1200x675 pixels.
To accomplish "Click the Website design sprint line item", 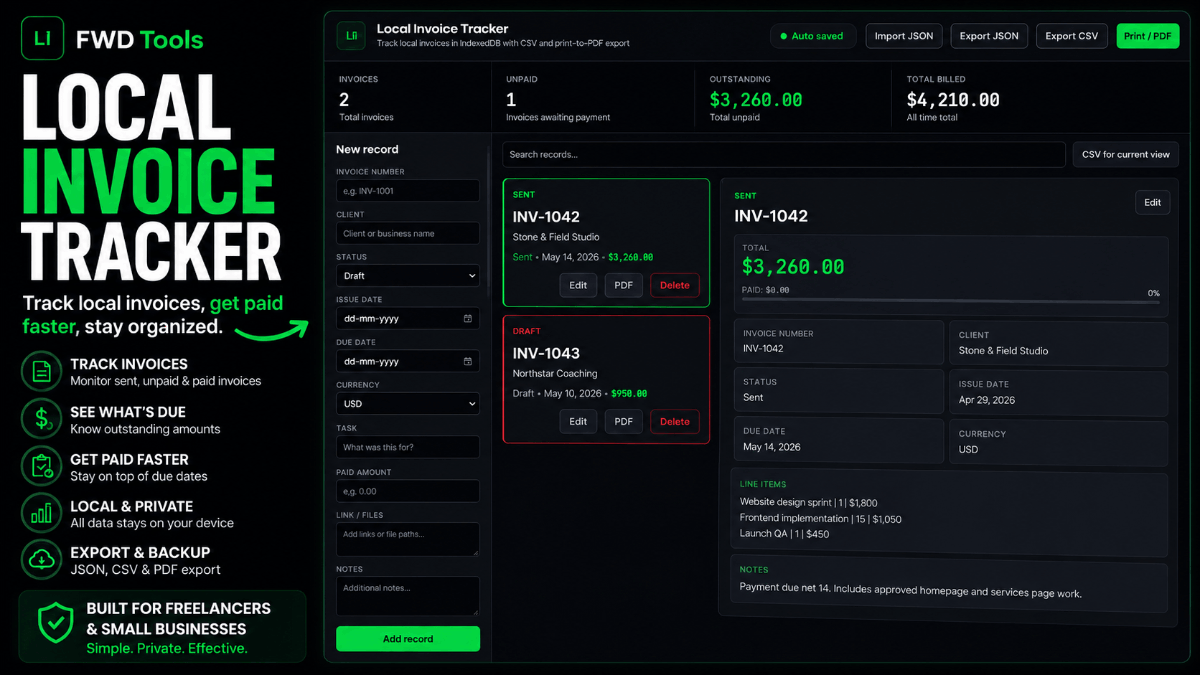I will (809, 502).
